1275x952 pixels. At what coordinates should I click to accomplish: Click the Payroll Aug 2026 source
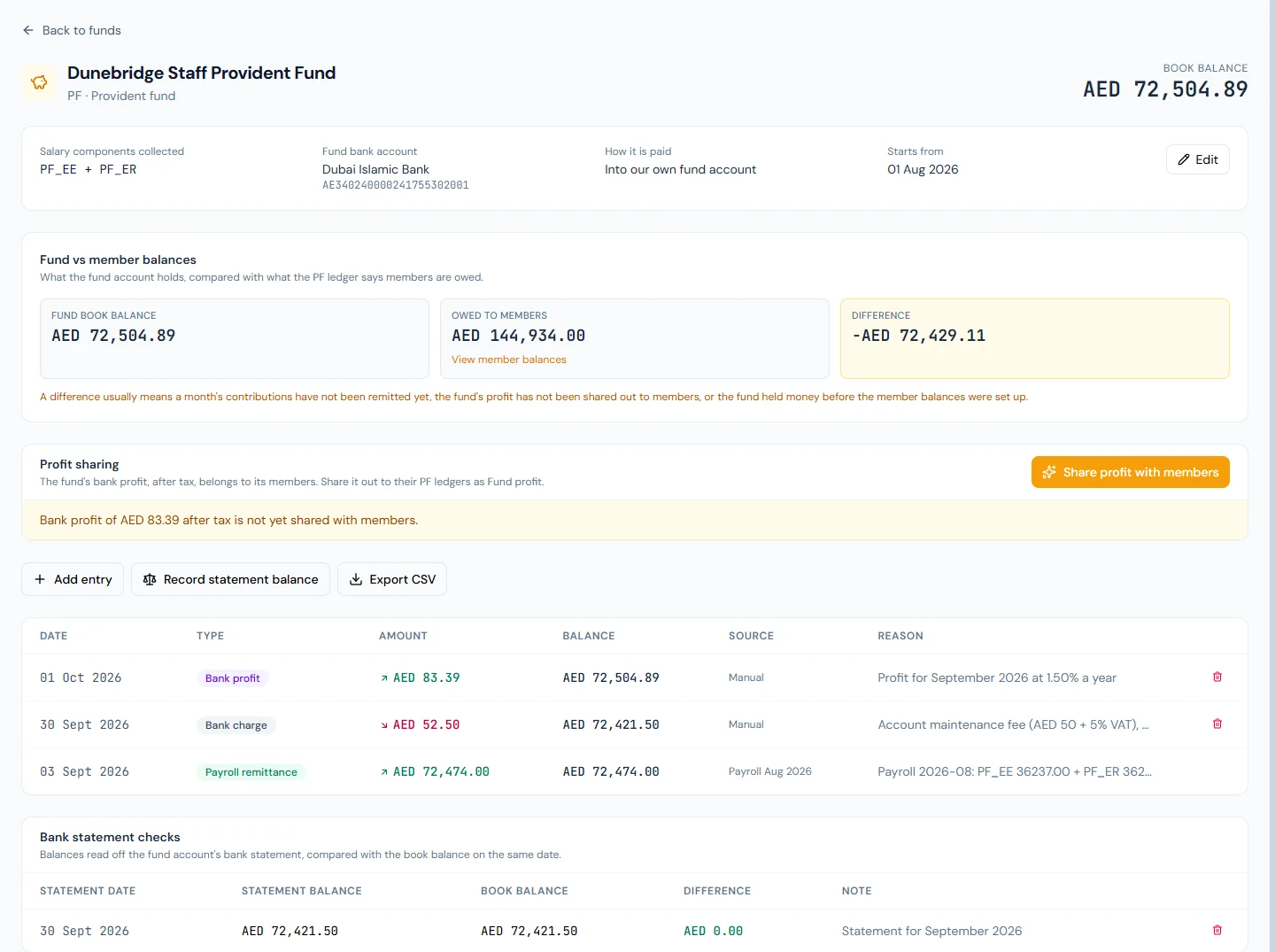[770, 771]
